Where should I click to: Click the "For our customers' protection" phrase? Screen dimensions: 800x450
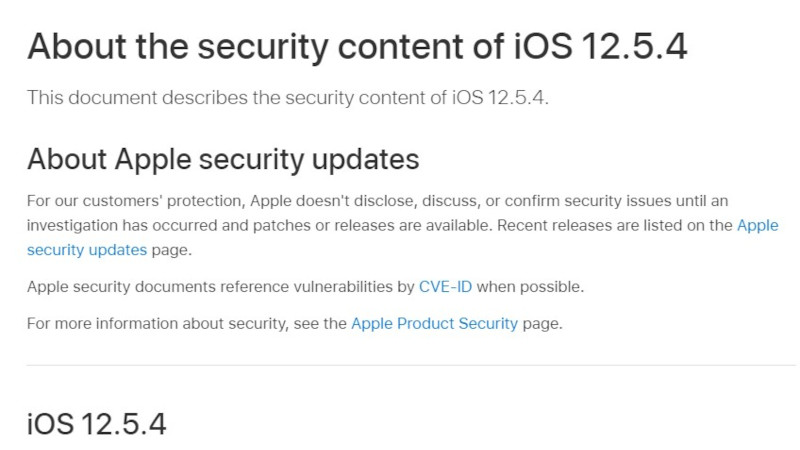(129, 201)
